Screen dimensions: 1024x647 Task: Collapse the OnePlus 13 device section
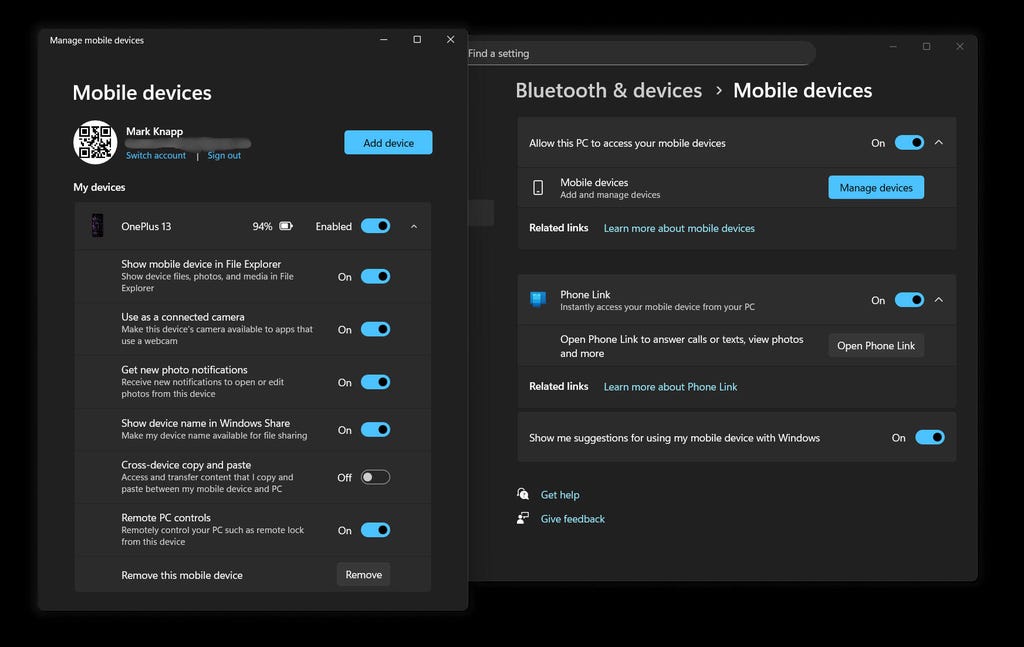tap(414, 227)
